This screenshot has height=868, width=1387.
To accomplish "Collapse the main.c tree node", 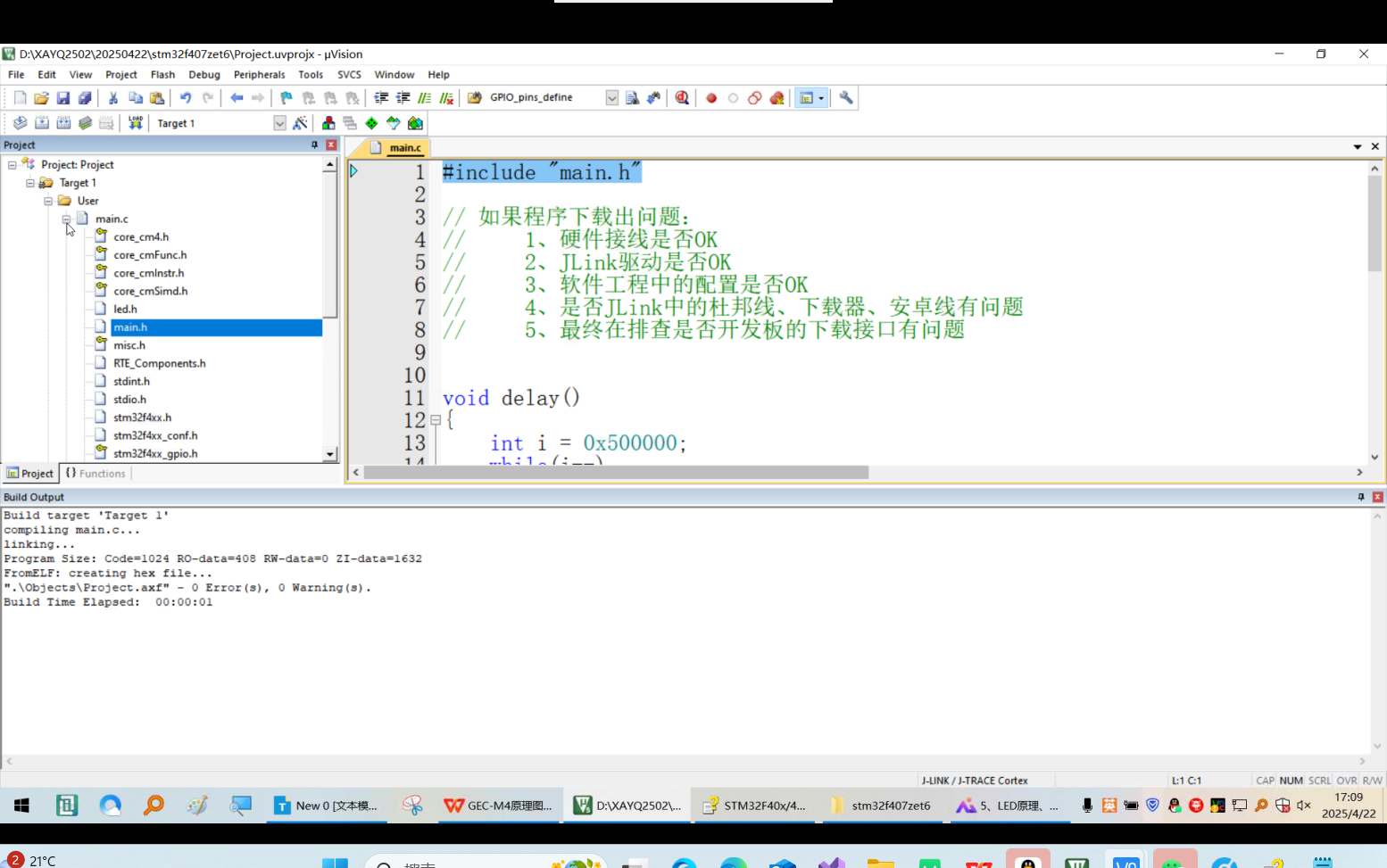I will point(64,219).
